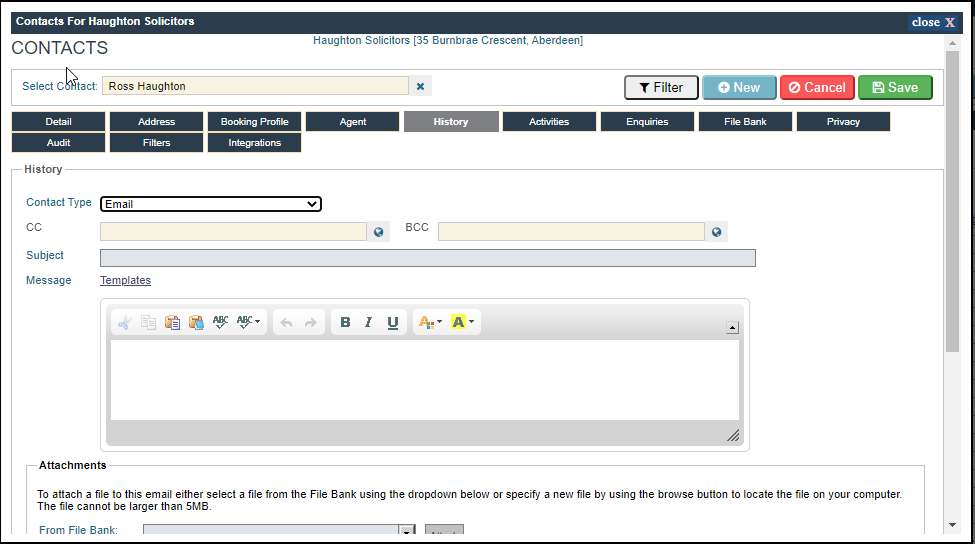
Task: Click the scrollbar up arrow
Action: click(952, 44)
